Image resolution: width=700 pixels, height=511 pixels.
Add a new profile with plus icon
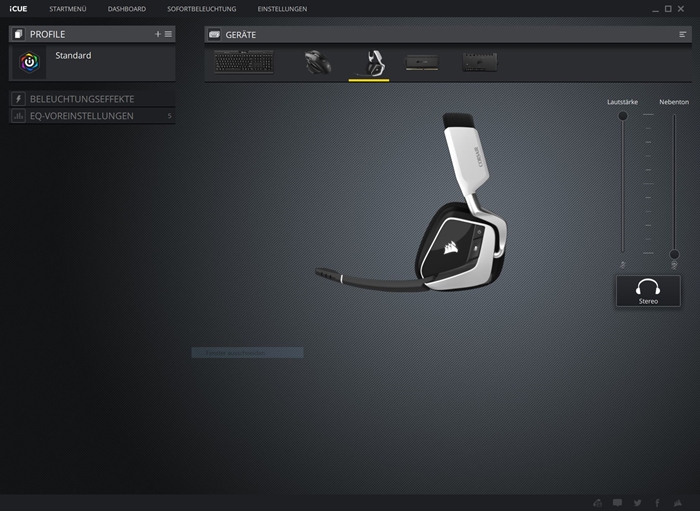click(157, 34)
